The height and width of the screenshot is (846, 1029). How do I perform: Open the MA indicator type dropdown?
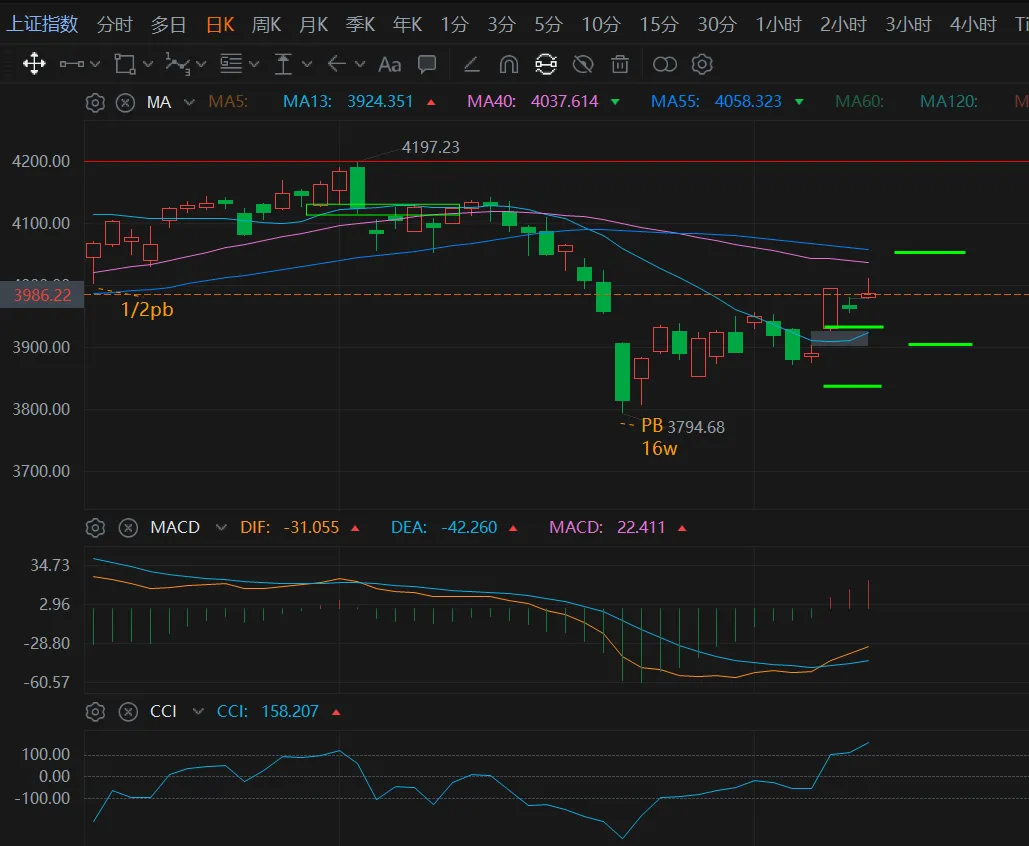[189, 102]
